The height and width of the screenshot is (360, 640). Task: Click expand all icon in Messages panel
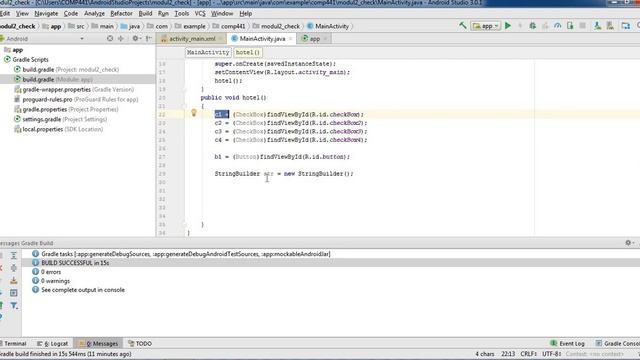[x=13, y=256]
